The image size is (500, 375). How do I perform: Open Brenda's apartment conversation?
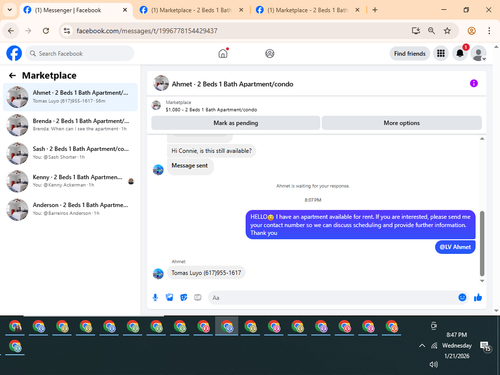pos(70,125)
